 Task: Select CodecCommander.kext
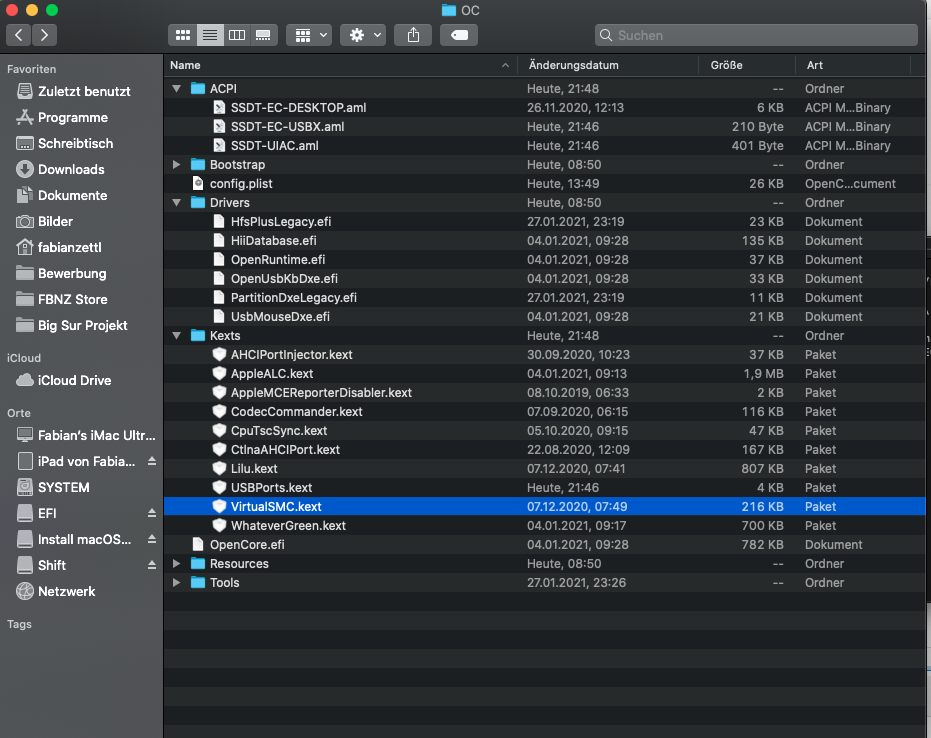point(544,411)
